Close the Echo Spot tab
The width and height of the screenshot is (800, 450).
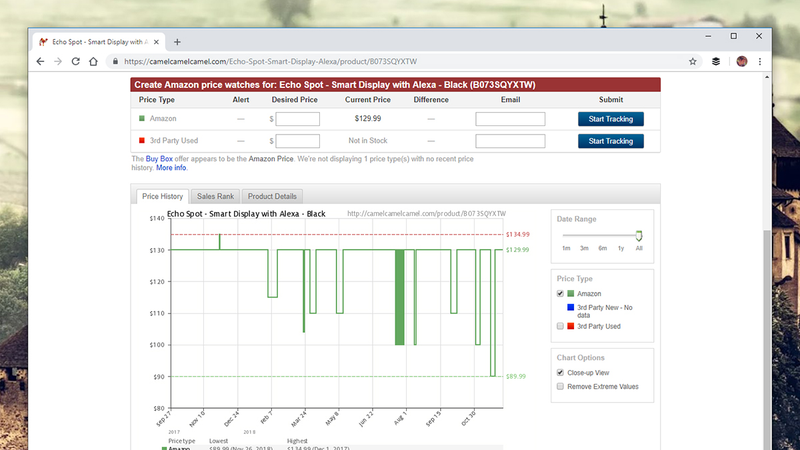156,42
